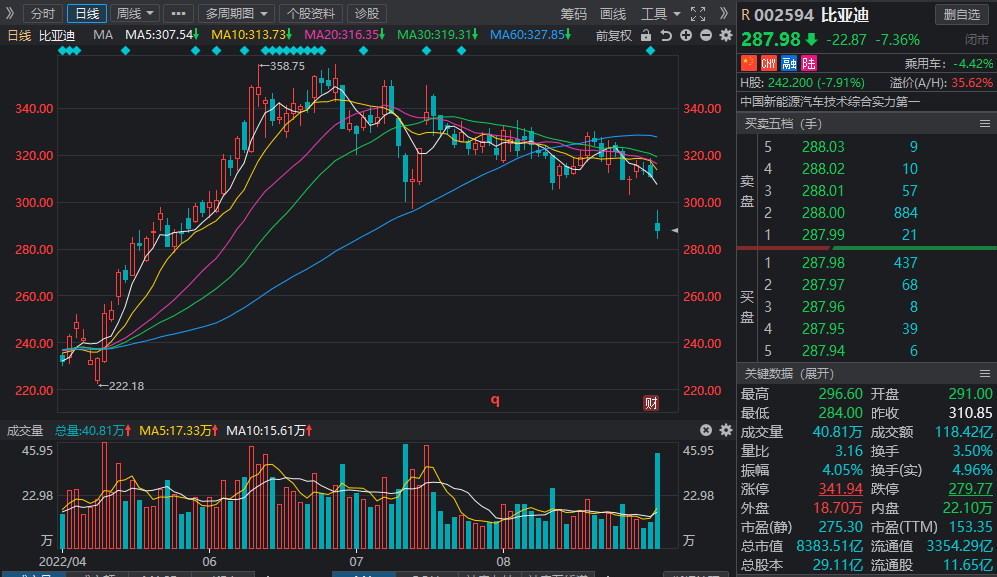Click the 溢价(A/H) premium value

click(972, 83)
